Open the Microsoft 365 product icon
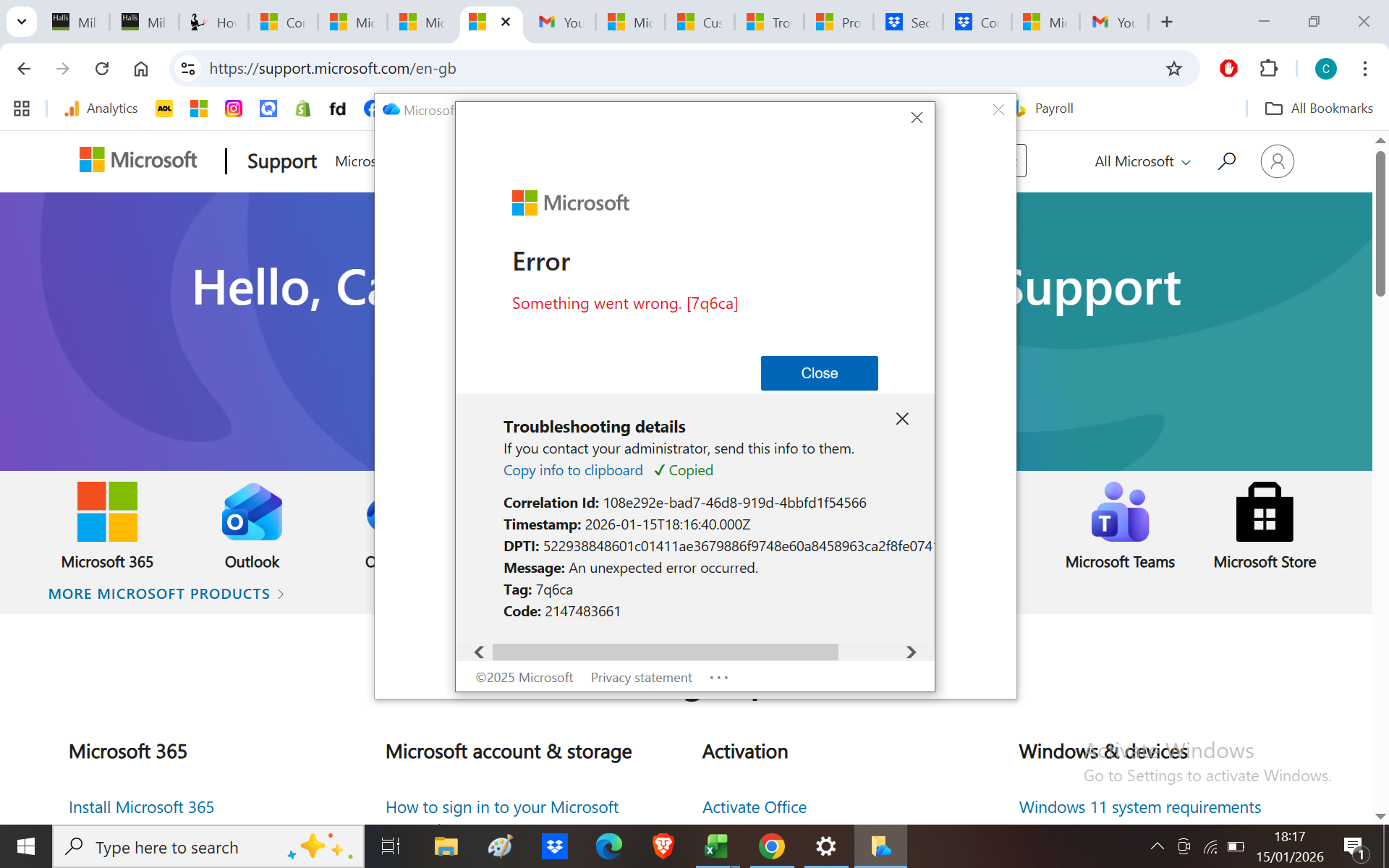1389x868 pixels. (107, 512)
